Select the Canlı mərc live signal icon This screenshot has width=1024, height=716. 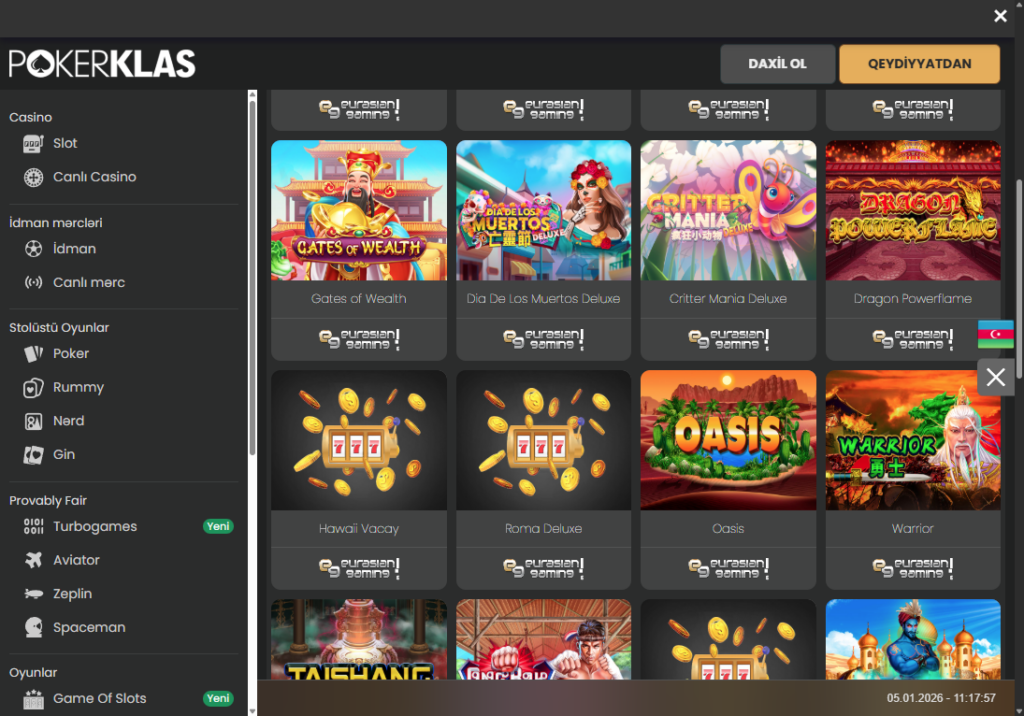point(33,282)
